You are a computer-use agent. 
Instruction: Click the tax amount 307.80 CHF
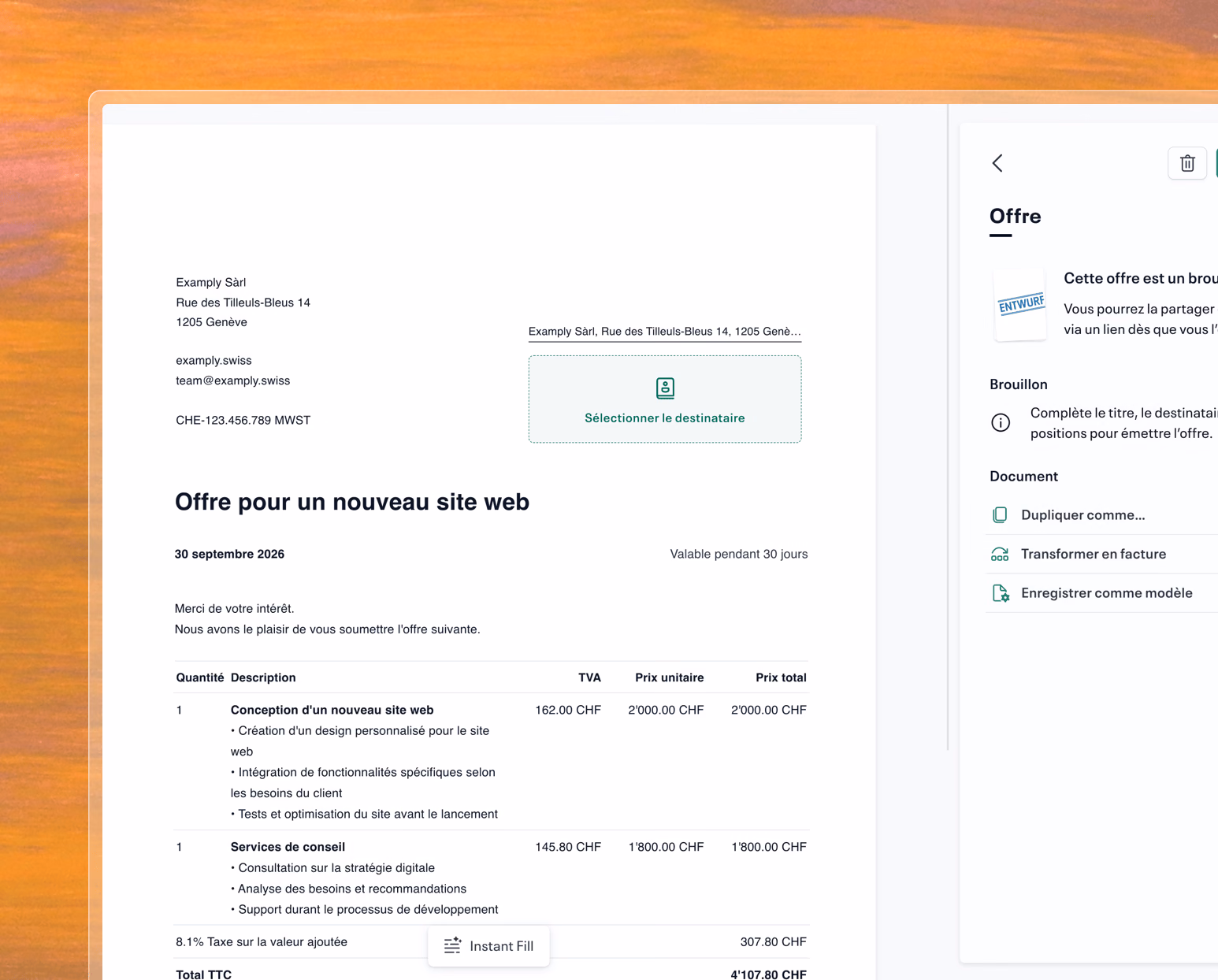[773, 942]
